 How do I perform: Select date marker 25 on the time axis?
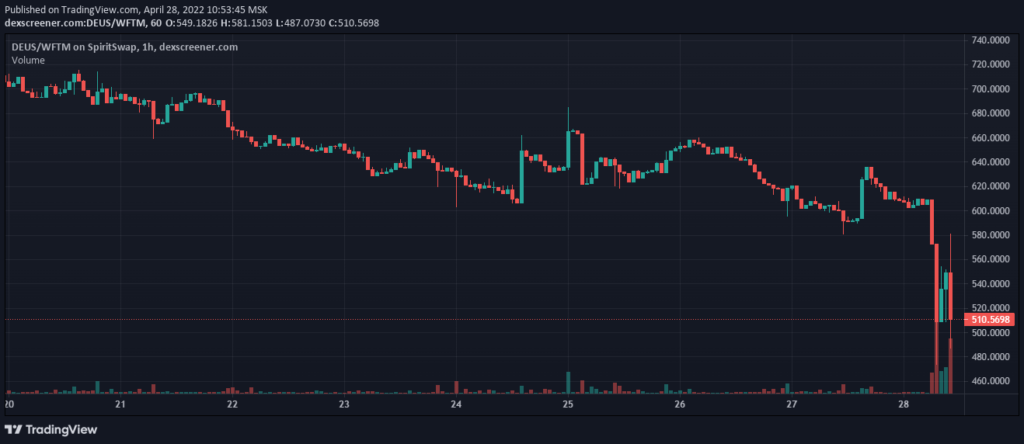pyautogui.click(x=567, y=405)
